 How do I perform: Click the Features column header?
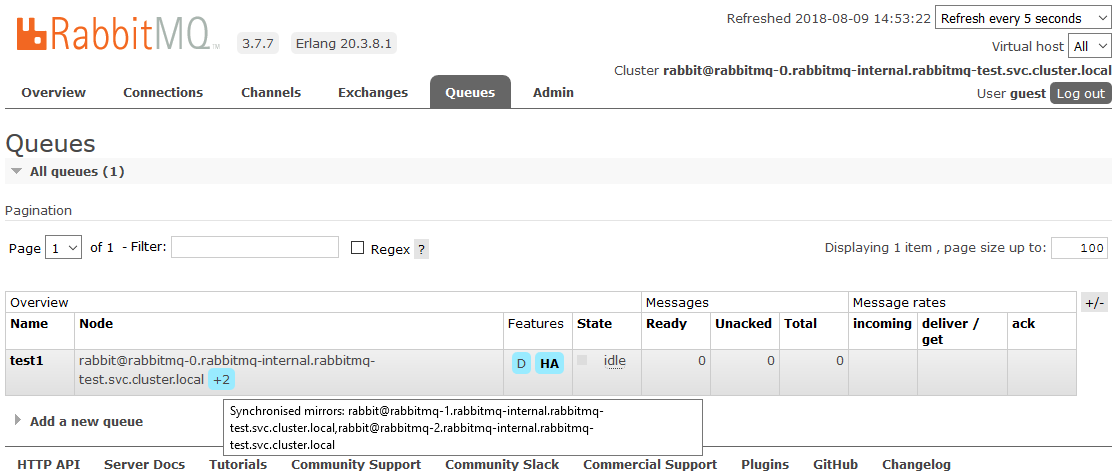(536, 323)
